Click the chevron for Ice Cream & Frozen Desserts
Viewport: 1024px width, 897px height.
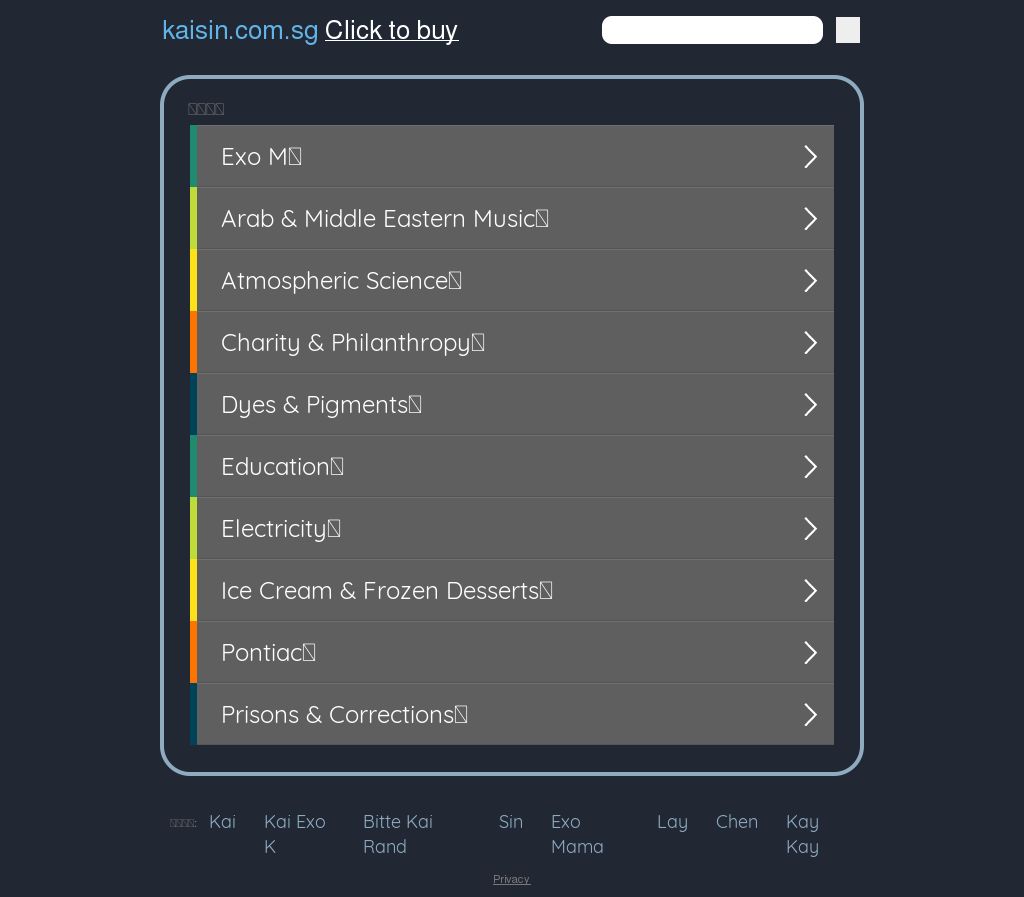(x=810, y=591)
